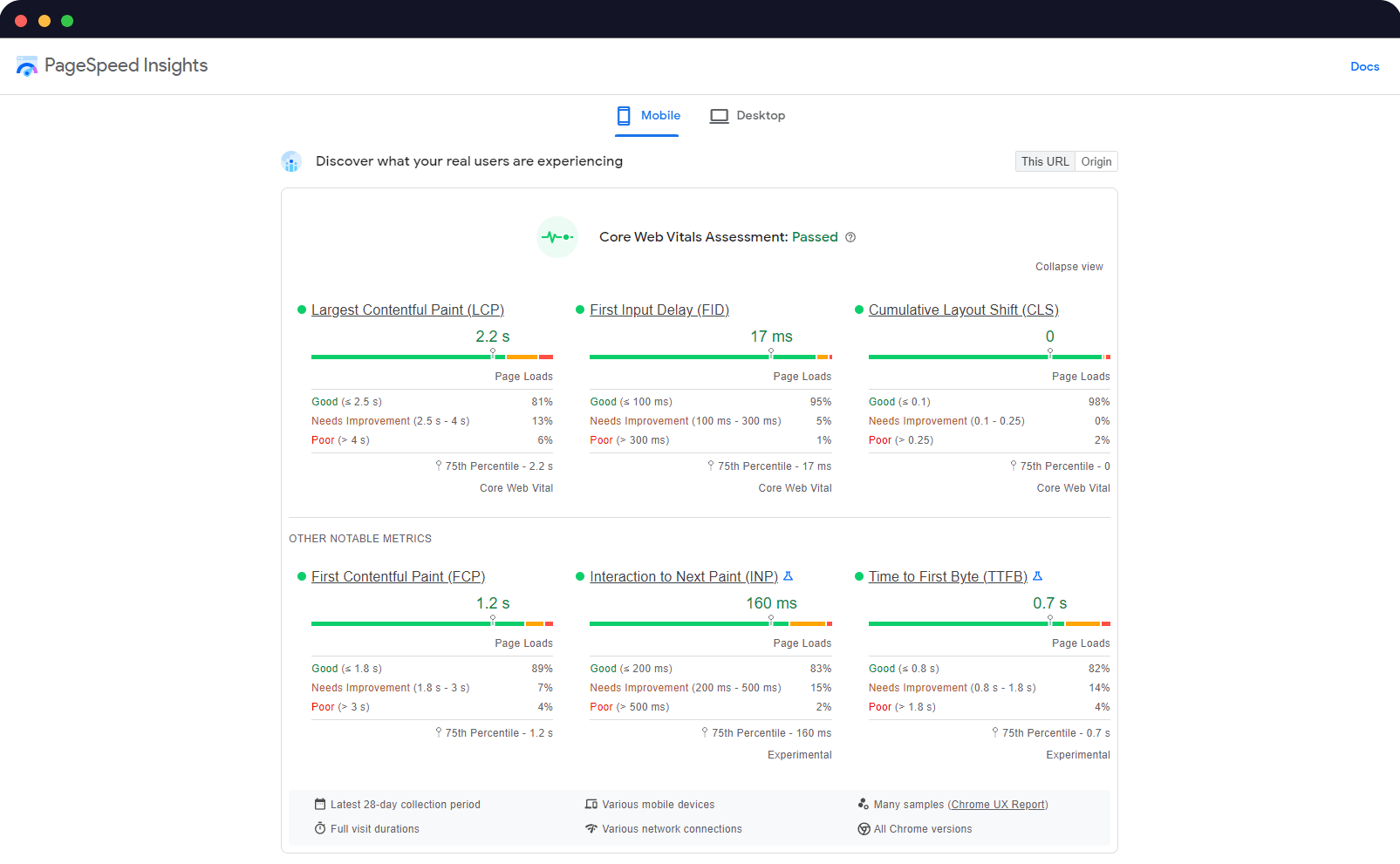Click the experimental flask icon next to TTFB
The width and height of the screenshot is (1400, 864).
(x=1038, y=576)
